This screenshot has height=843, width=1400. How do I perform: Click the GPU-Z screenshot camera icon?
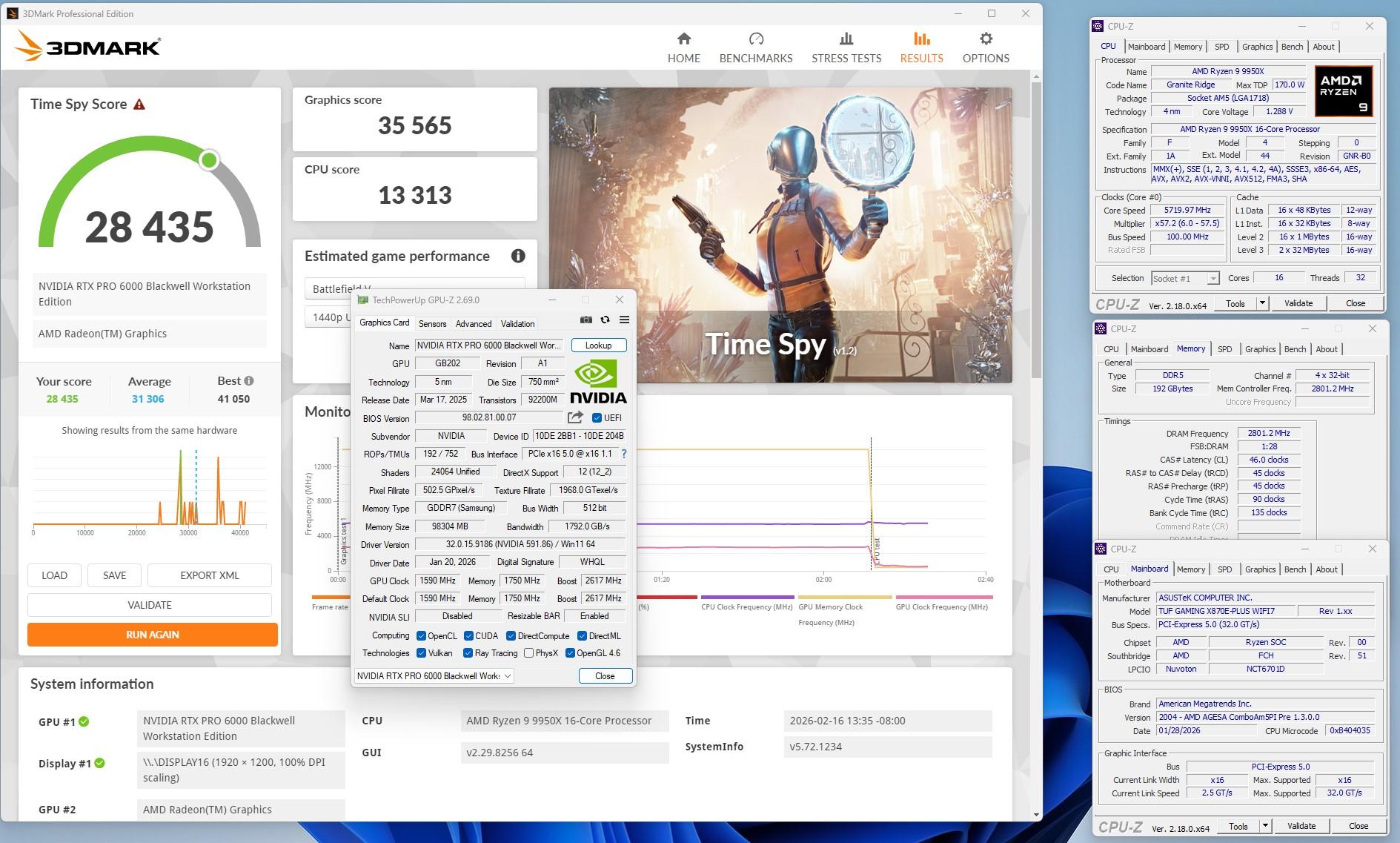pyautogui.click(x=585, y=320)
